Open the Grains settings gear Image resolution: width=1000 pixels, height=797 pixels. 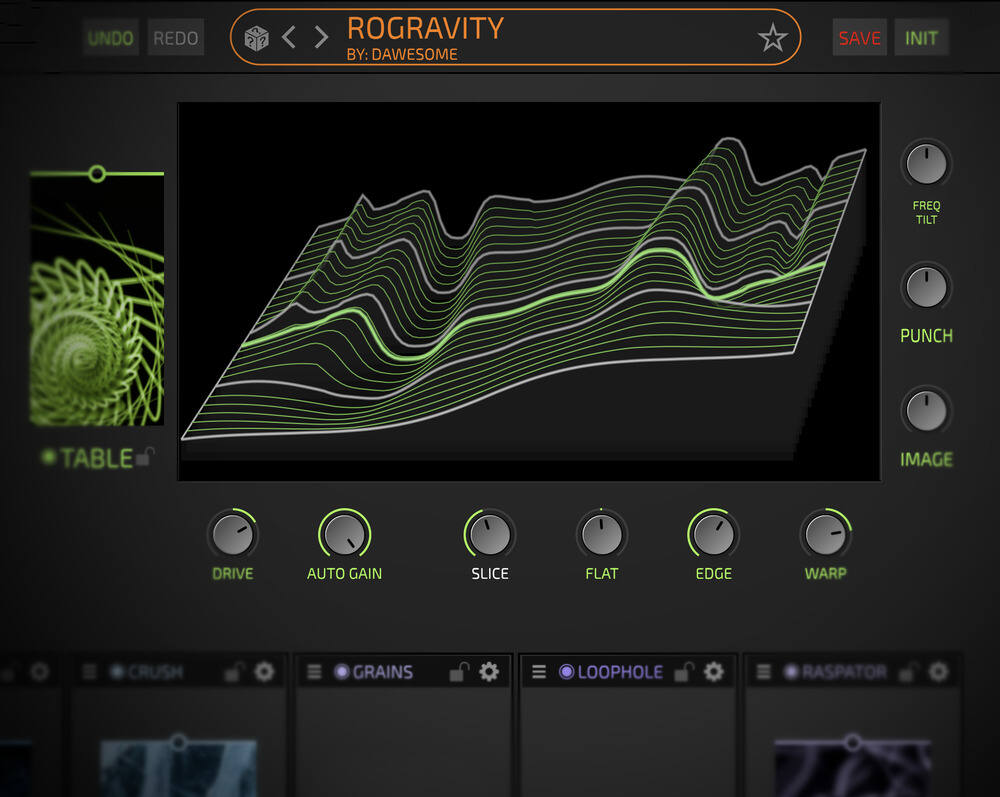click(489, 672)
